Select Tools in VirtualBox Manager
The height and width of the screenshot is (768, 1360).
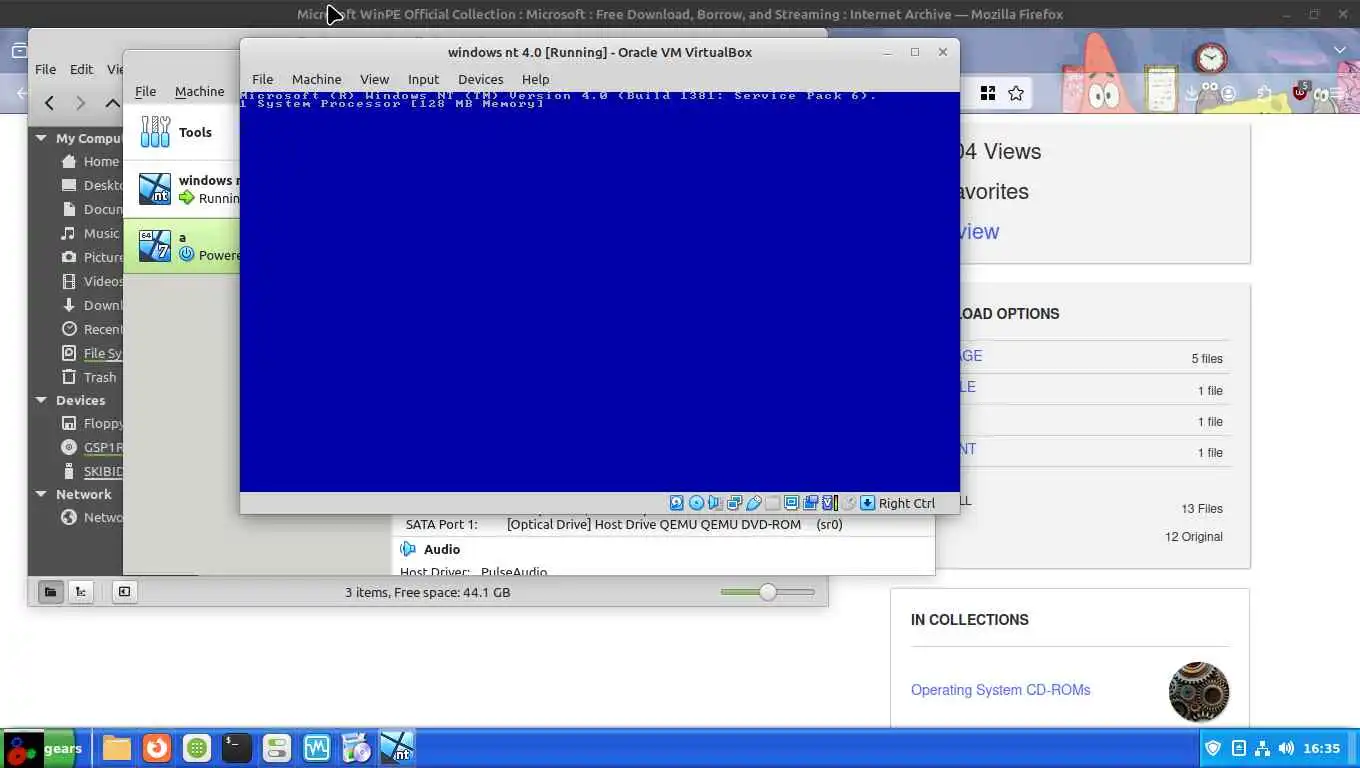pyautogui.click(x=180, y=132)
